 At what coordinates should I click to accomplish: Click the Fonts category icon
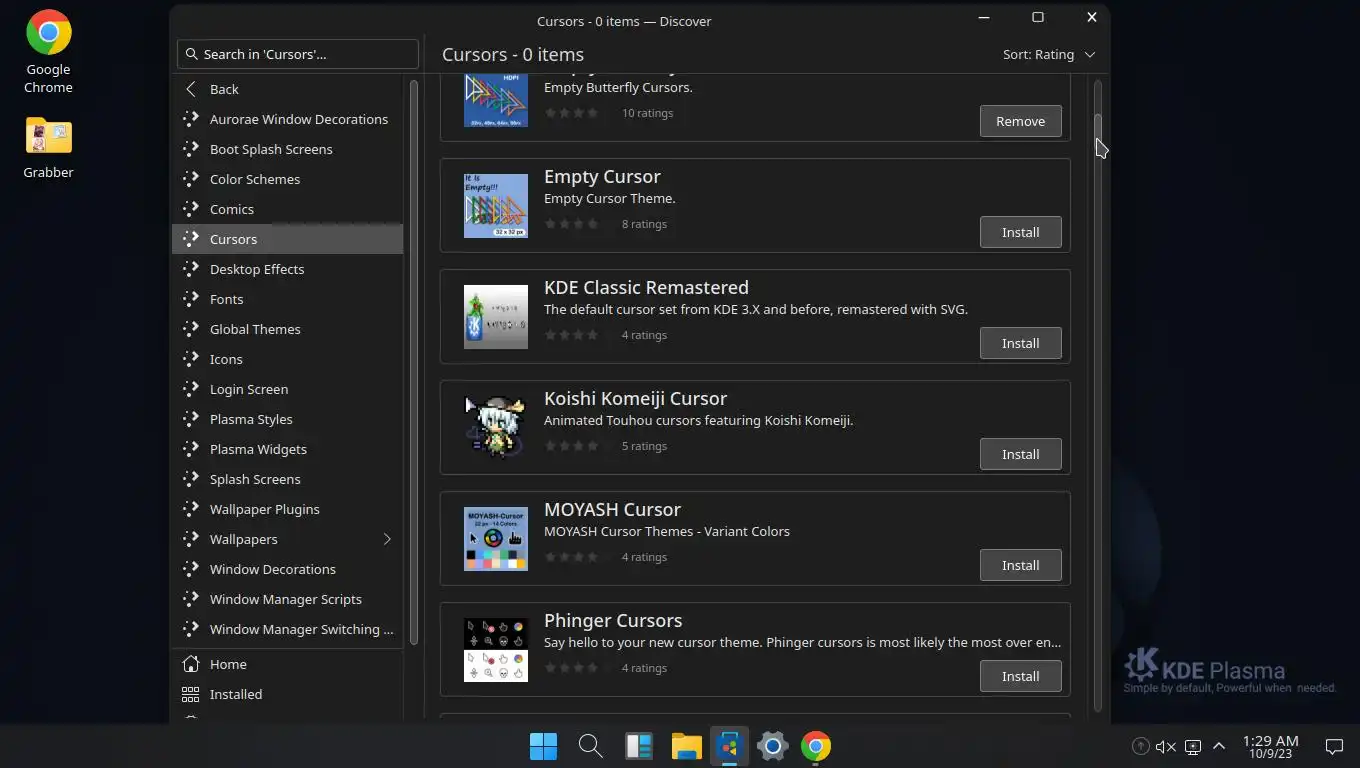point(191,299)
